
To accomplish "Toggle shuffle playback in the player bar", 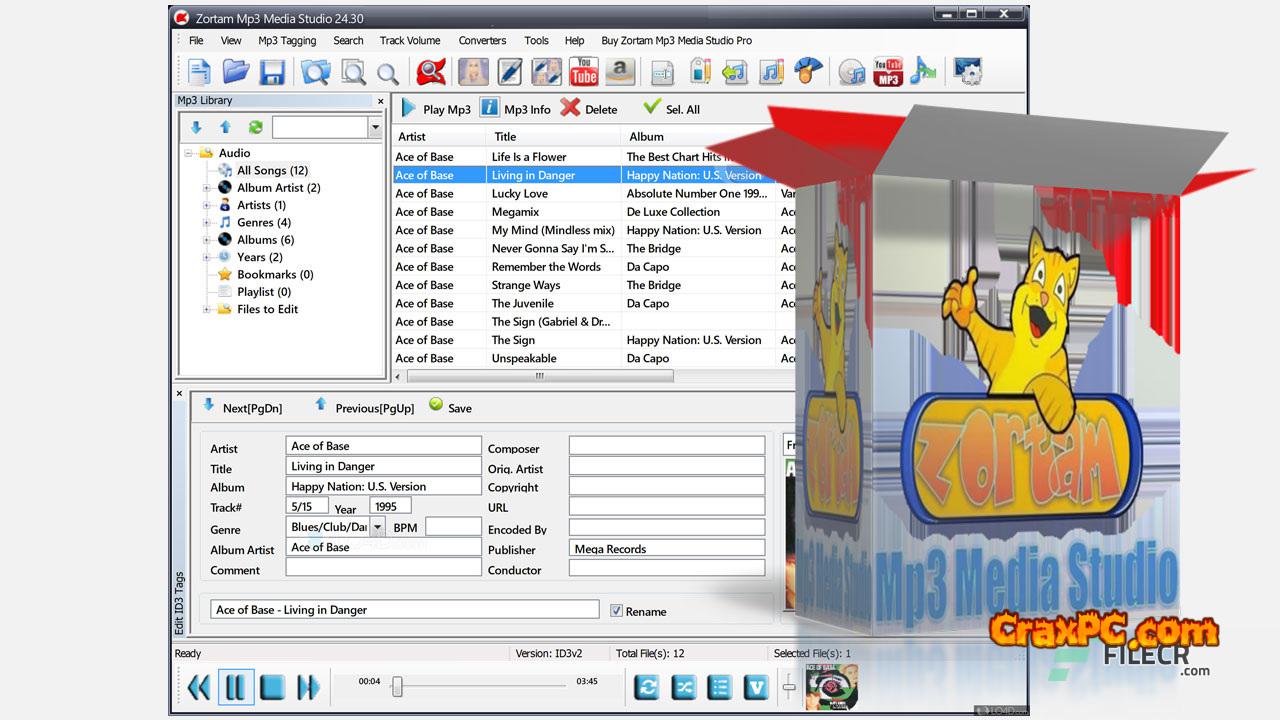I will click(x=683, y=687).
